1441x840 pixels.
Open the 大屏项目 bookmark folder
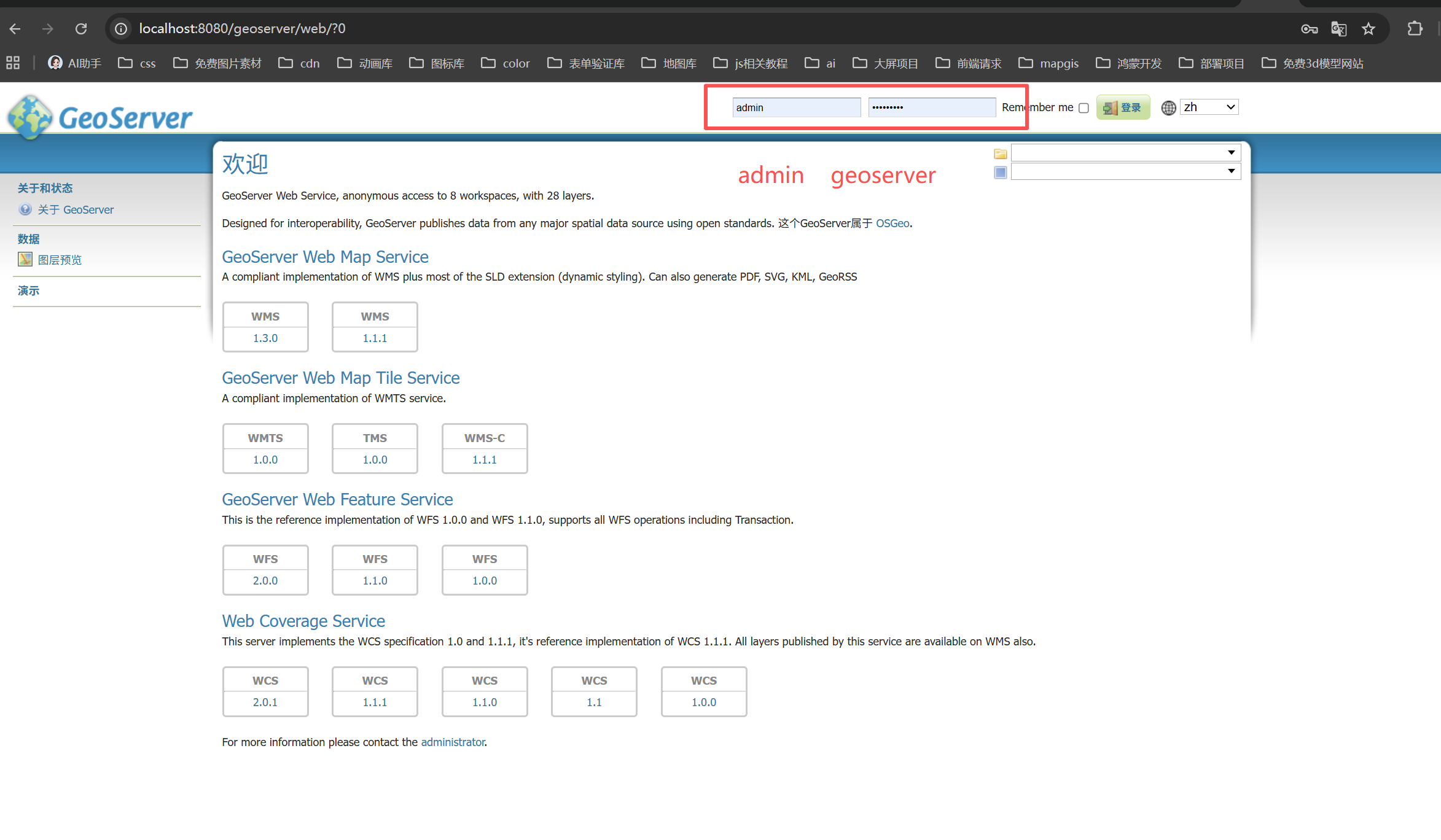point(885,63)
